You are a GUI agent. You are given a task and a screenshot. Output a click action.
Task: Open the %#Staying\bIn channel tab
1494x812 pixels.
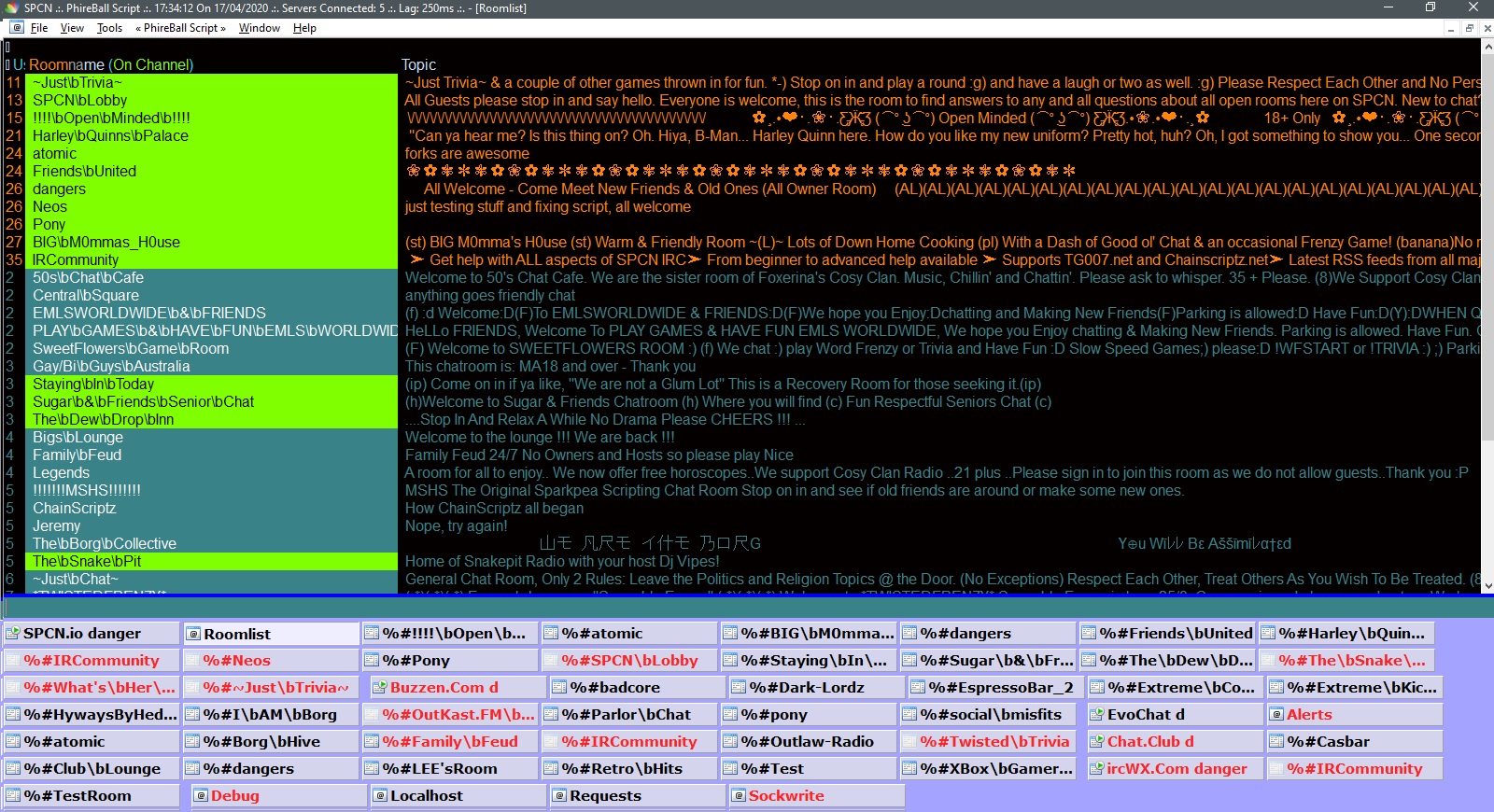click(809, 661)
